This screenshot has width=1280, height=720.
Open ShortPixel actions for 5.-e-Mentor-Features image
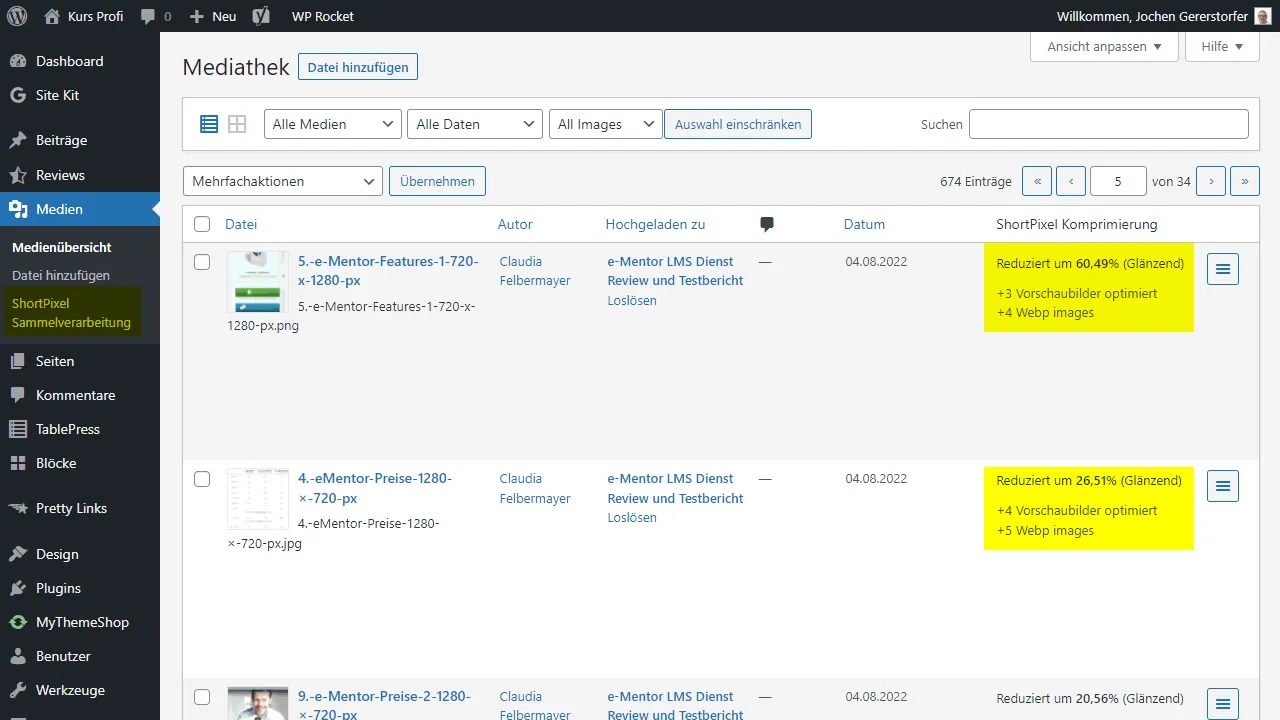pyautogui.click(x=1223, y=269)
